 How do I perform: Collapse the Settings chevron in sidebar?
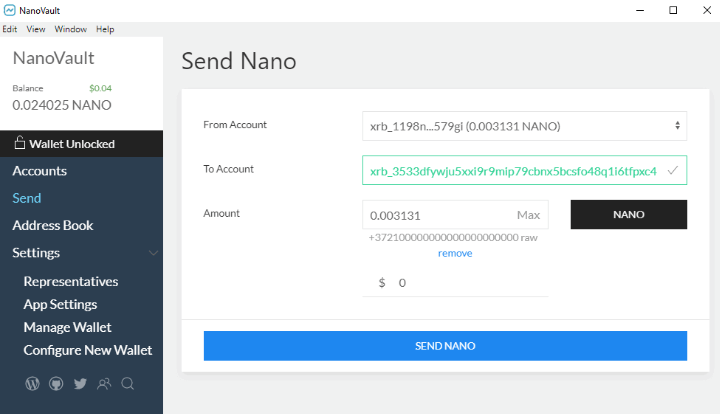tap(153, 253)
